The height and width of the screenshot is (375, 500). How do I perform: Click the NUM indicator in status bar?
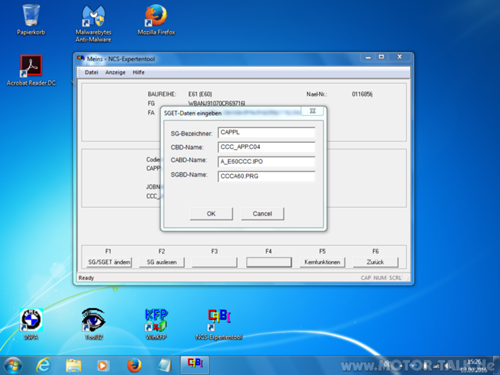point(380,278)
